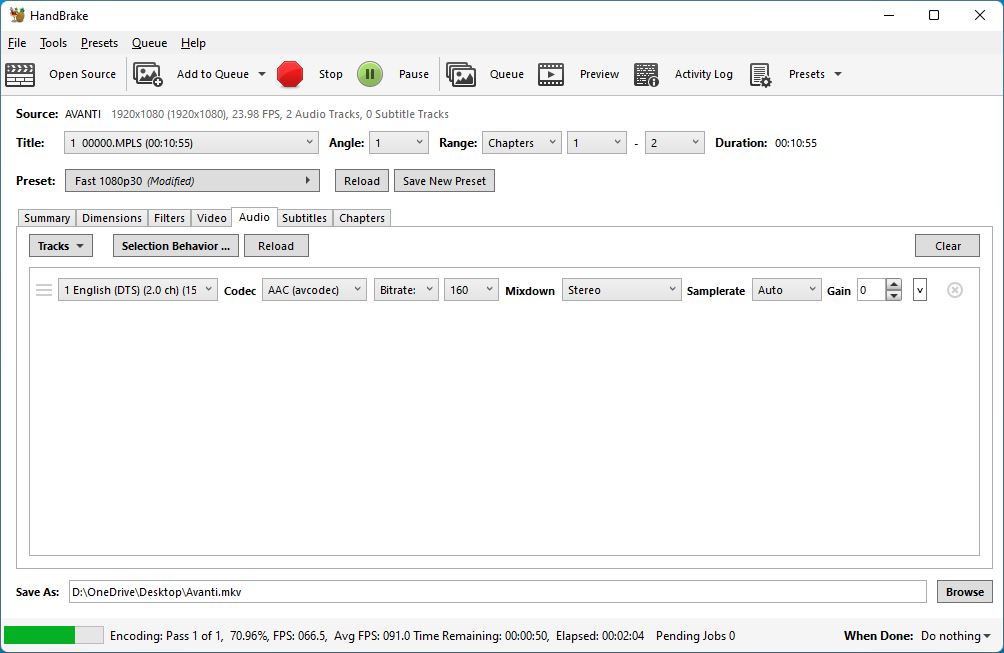
Task: Open the 160 bitrate value dropdown
Action: tap(471, 290)
